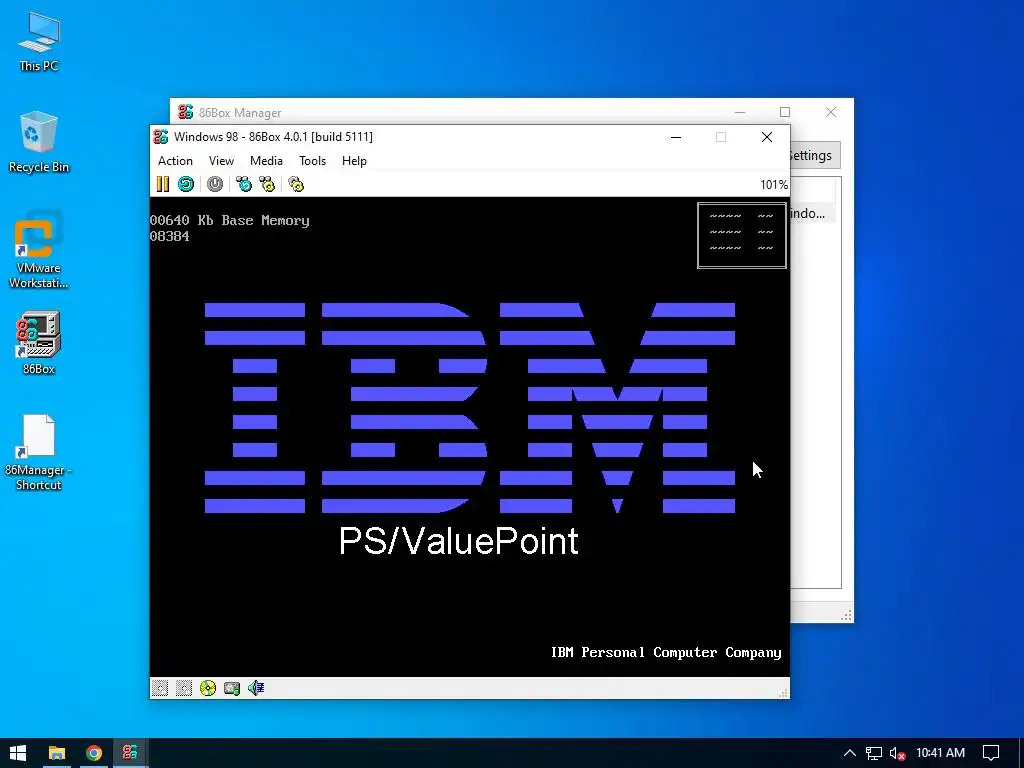
Task: Open the Action menu
Action: [x=175, y=161]
